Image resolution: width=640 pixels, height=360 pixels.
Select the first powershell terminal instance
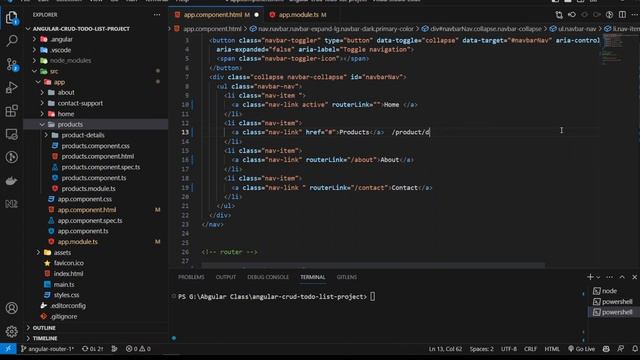coord(612,302)
